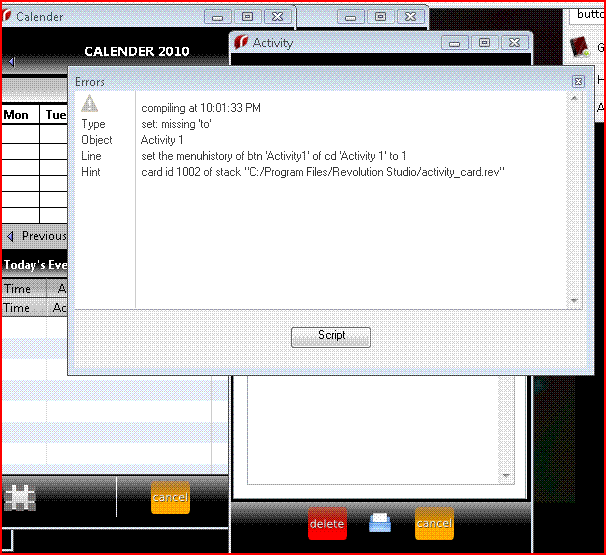This screenshot has width=606, height=555.
Task: Minimize the Activity window
Action: [x=454, y=43]
